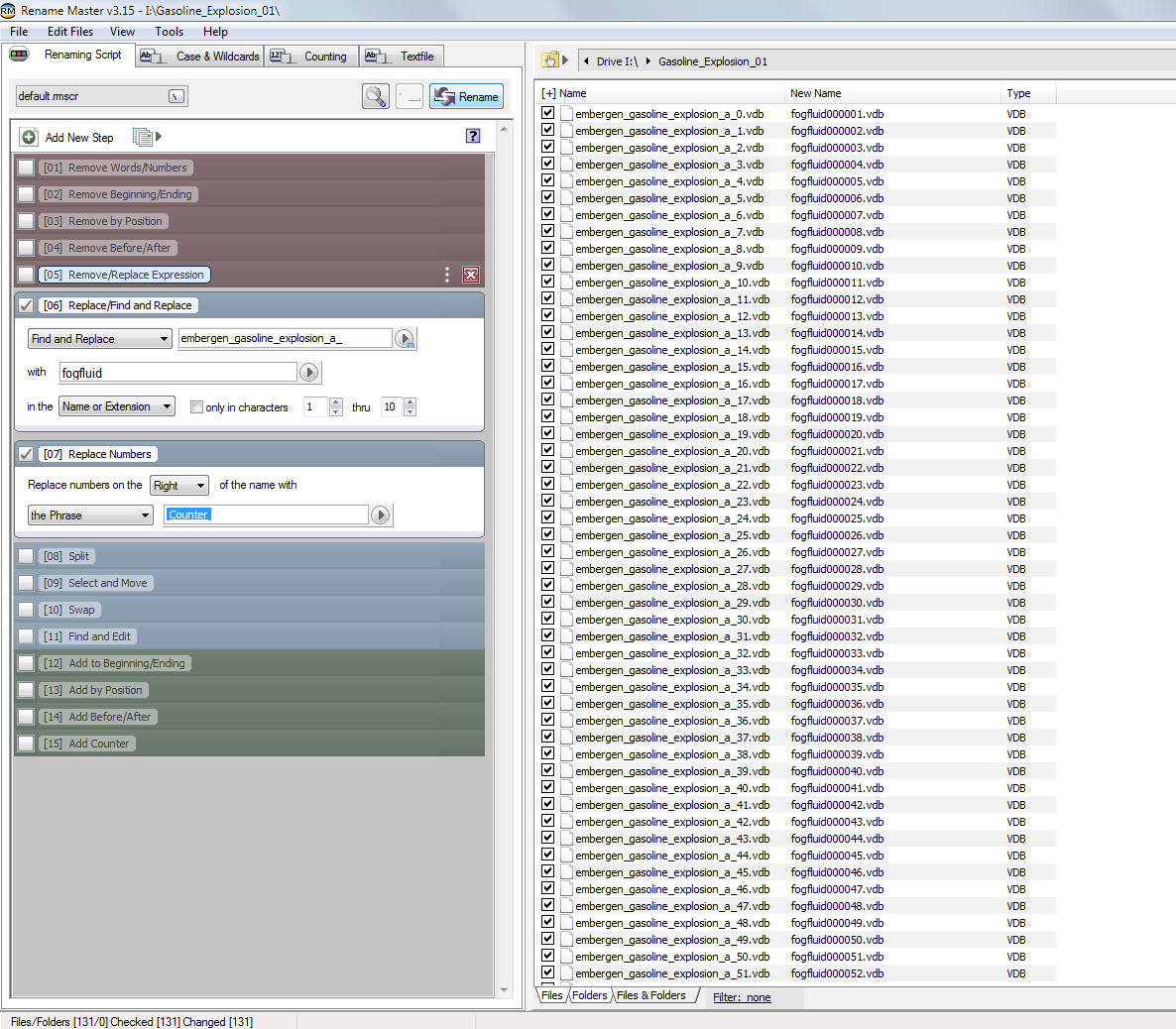Image resolution: width=1176 pixels, height=1029 pixels.
Task: Expand arrow next to folder hand icon
Action: [x=565, y=60]
